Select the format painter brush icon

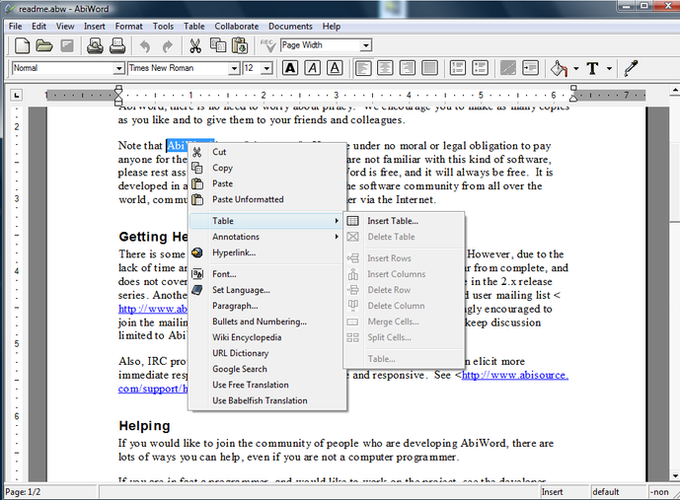point(631,68)
